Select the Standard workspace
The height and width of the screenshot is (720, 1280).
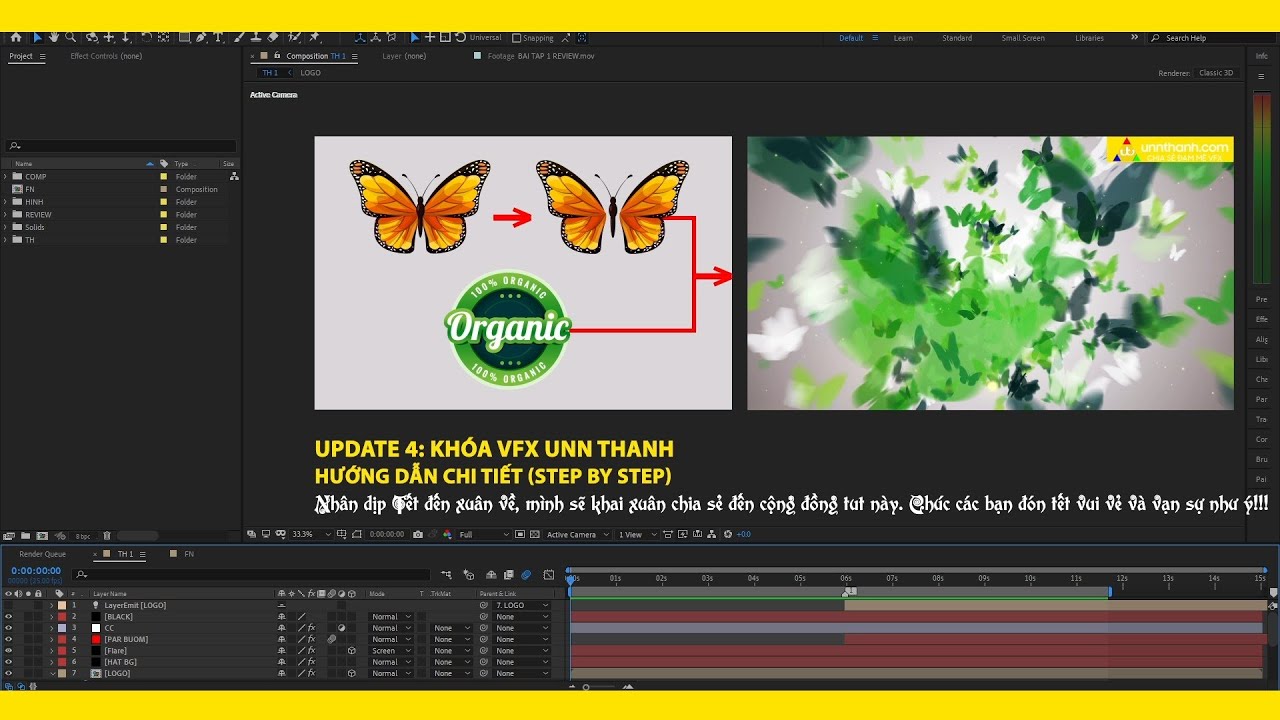pos(957,38)
